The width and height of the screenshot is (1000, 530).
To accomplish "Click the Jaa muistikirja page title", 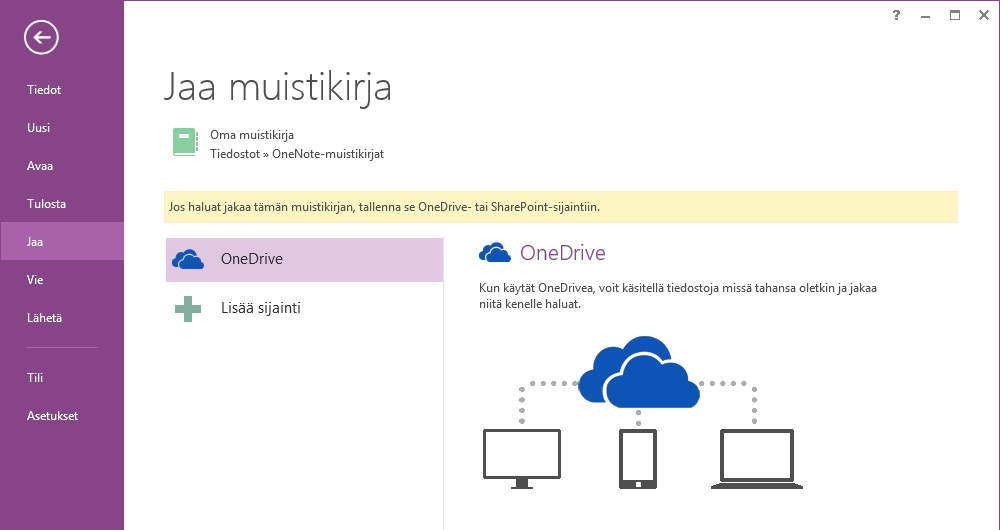I will [278, 87].
